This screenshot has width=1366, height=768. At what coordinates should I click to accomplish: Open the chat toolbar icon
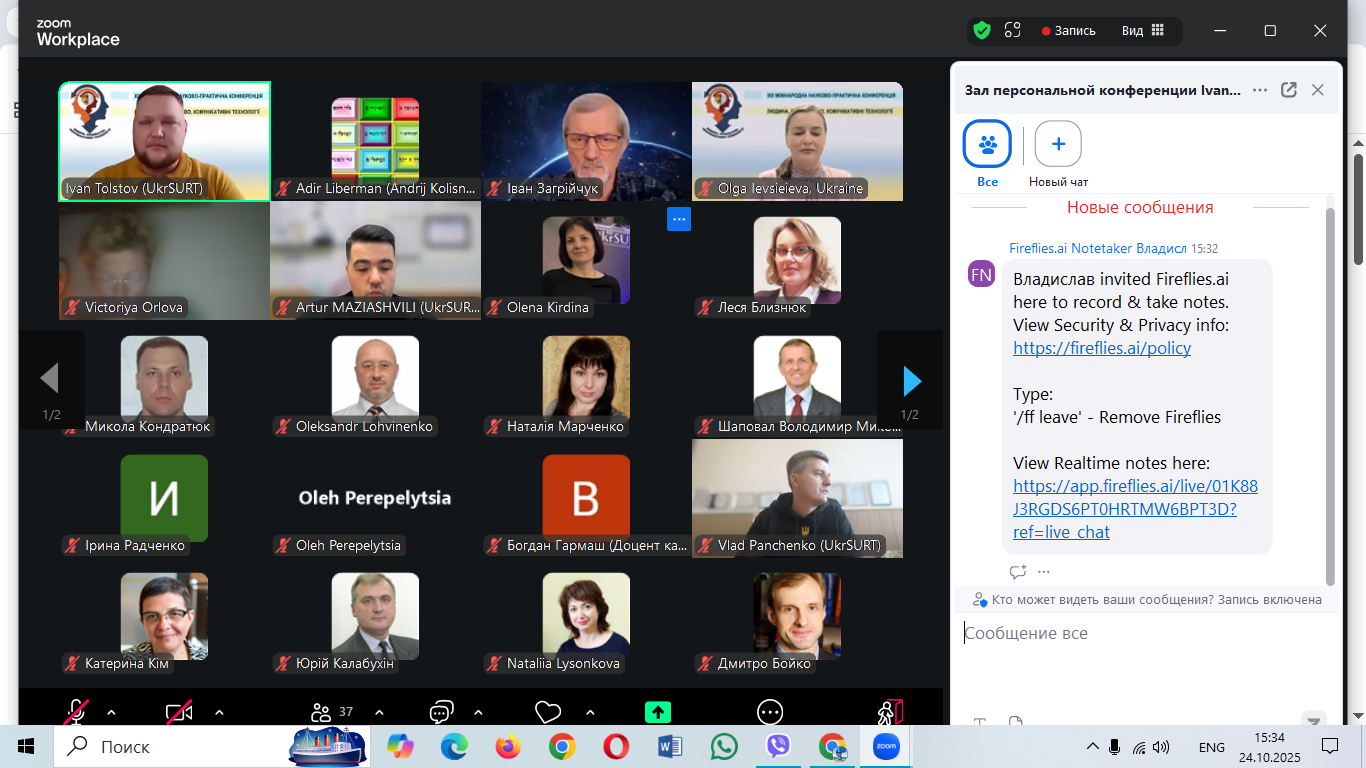point(441,712)
